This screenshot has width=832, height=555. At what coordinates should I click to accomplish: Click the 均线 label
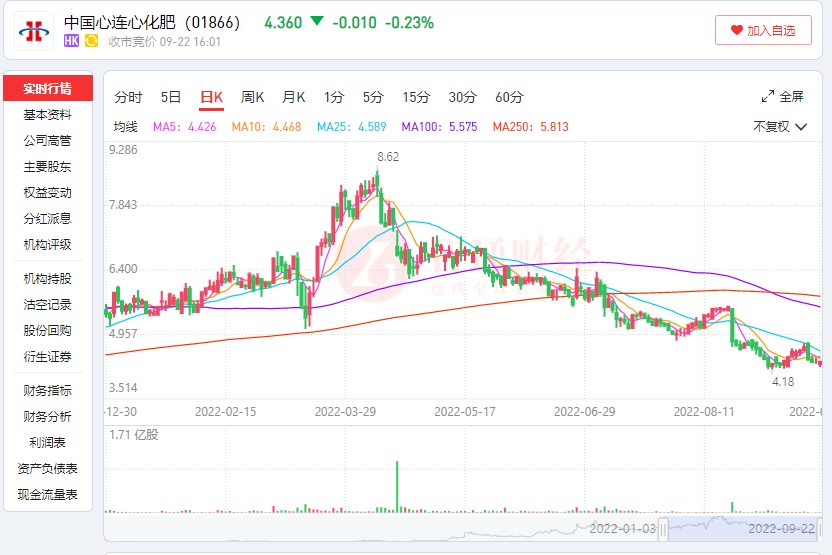click(126, 127)
